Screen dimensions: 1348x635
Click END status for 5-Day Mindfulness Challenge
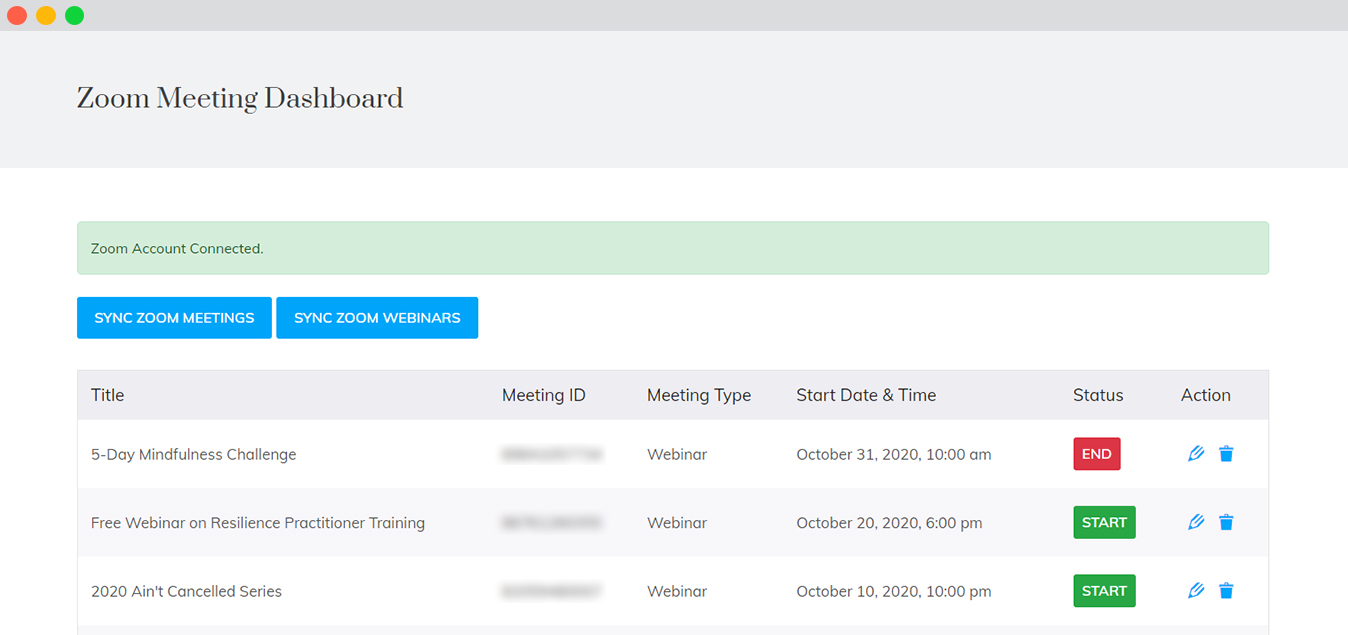[x=1097, y=454]
